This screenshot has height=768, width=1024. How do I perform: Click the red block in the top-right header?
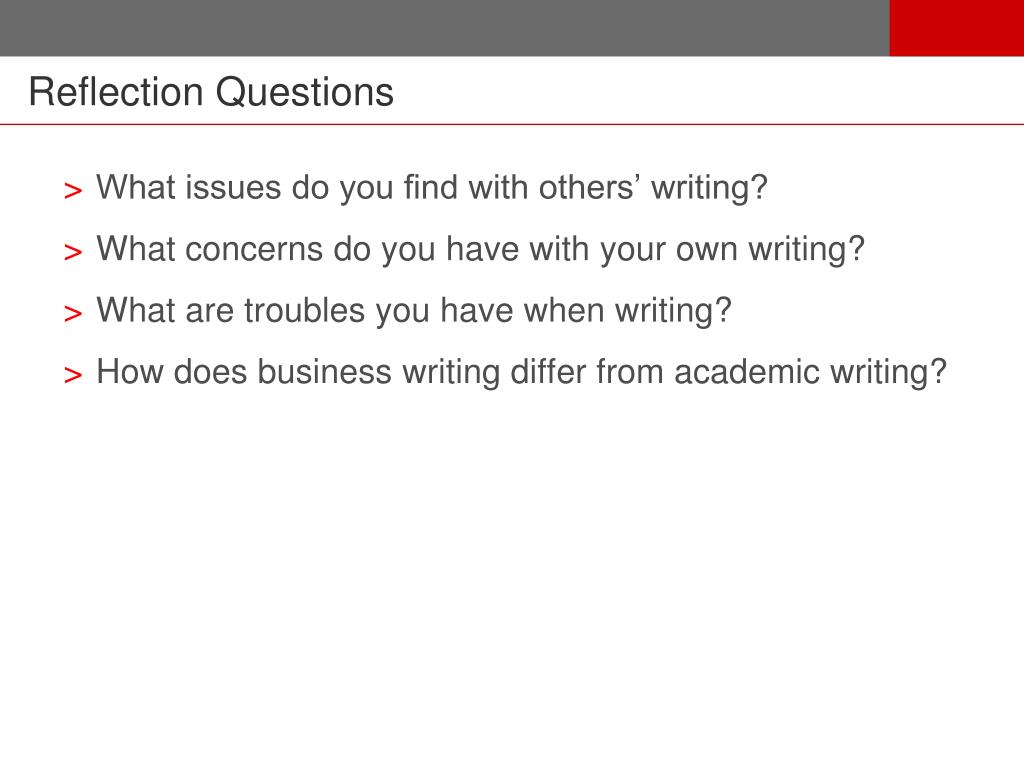(957, 28)
